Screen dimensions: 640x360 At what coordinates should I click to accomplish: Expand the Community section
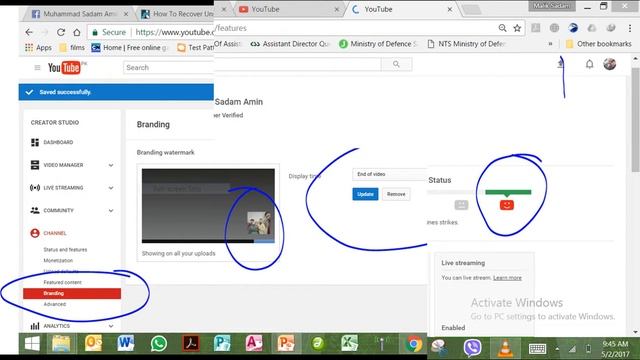(x=111, y=211)
